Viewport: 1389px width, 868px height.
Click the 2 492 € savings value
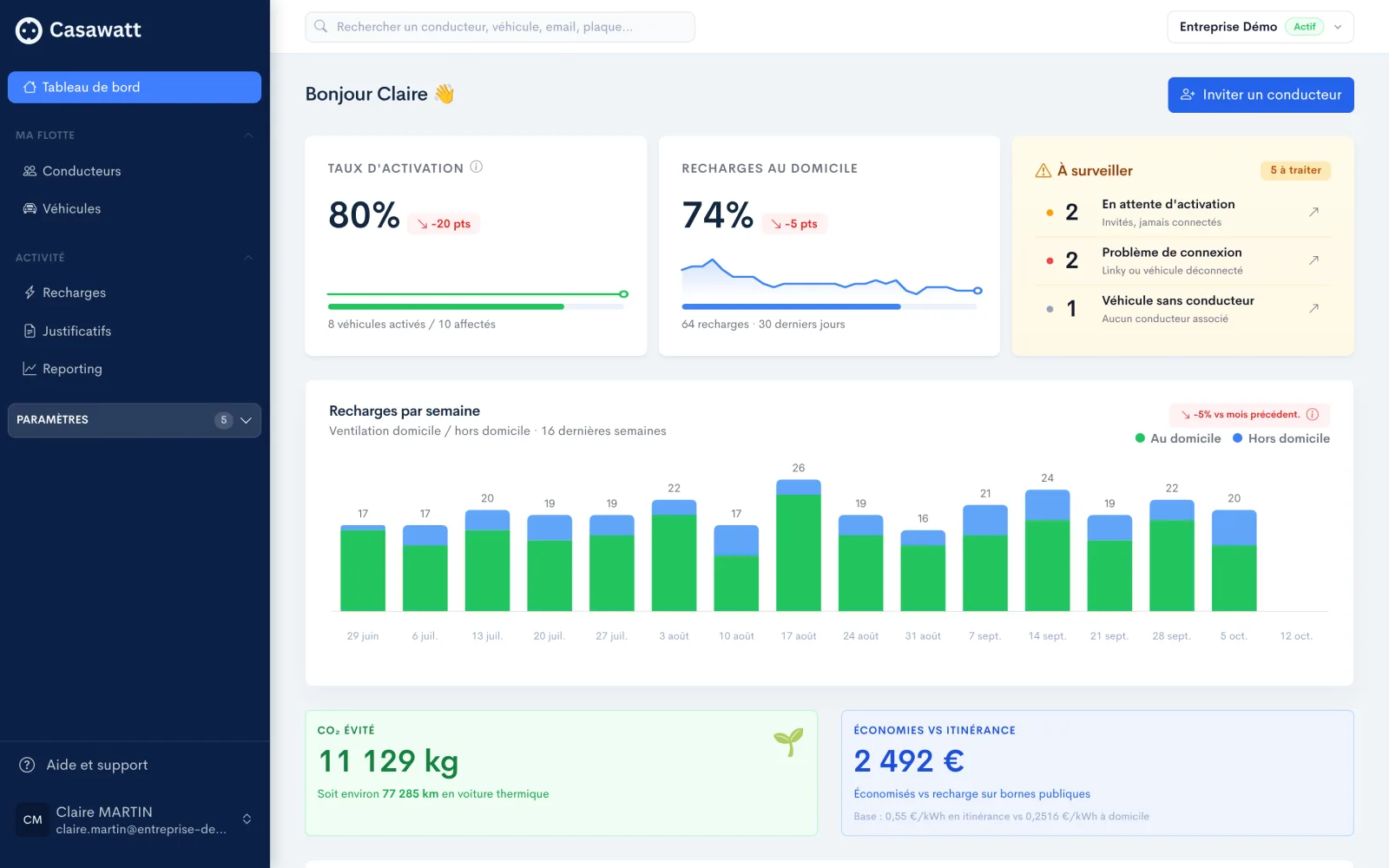[909, 761]
